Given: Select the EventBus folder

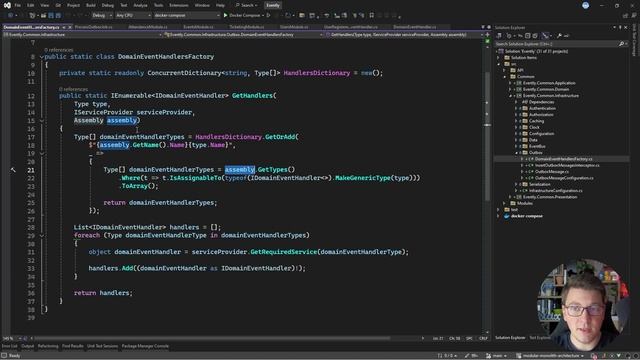Looking at the screenshot, I should 537,146.
